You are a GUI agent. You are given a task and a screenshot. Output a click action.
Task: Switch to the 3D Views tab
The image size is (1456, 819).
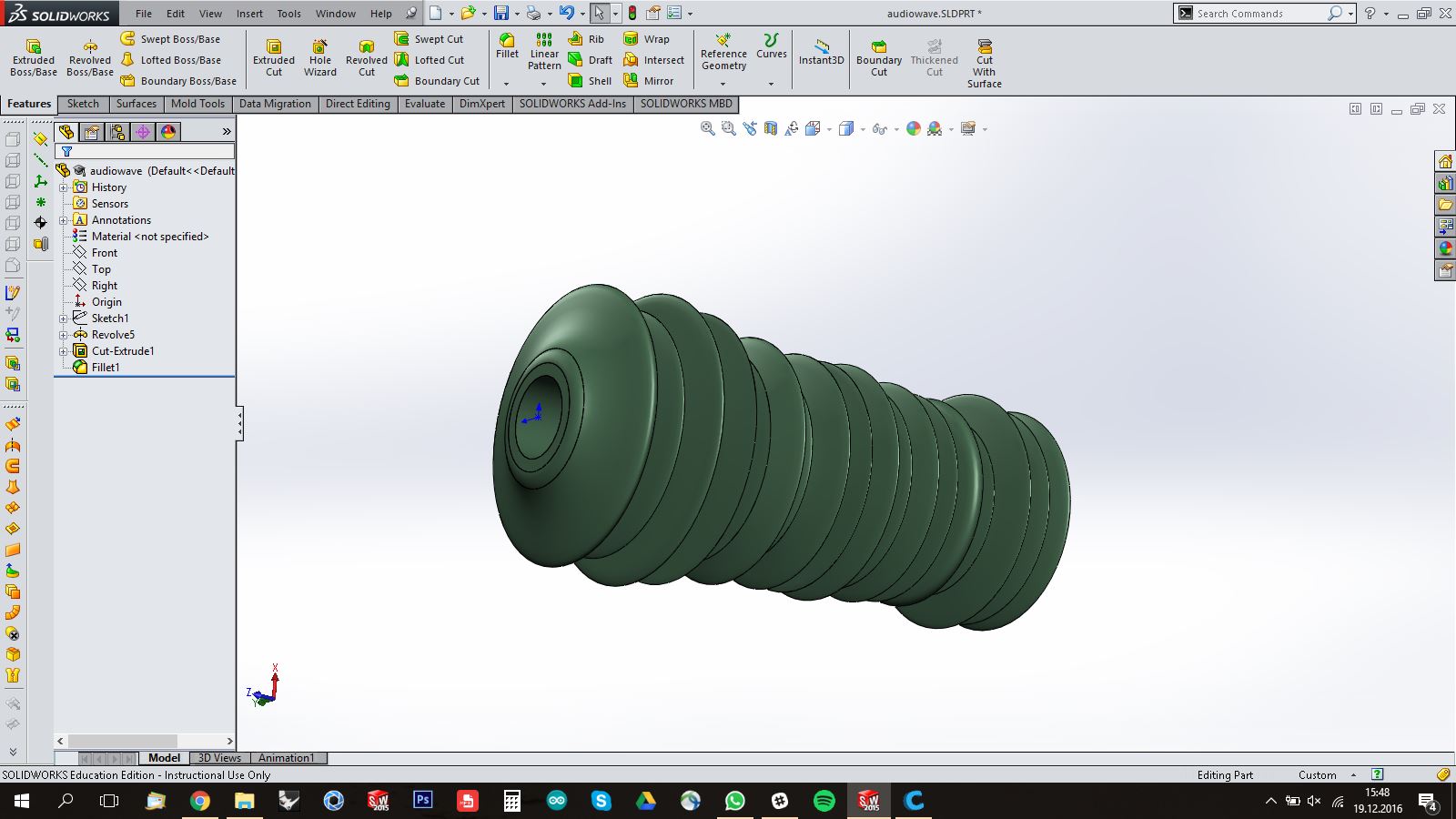tap(219, 758)
